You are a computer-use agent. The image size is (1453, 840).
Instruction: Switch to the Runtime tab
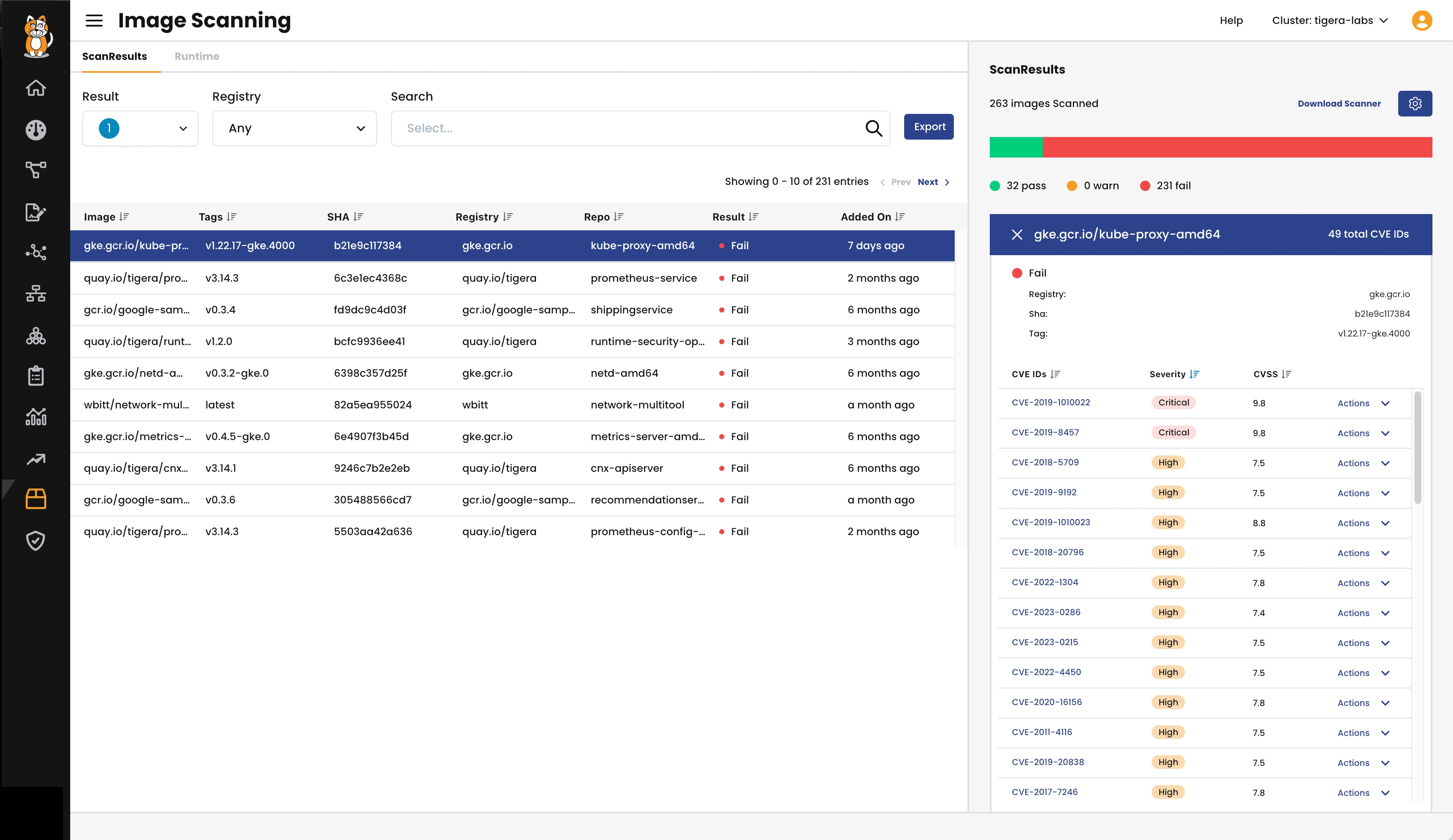pyautogui.click(x=197, y=57)
